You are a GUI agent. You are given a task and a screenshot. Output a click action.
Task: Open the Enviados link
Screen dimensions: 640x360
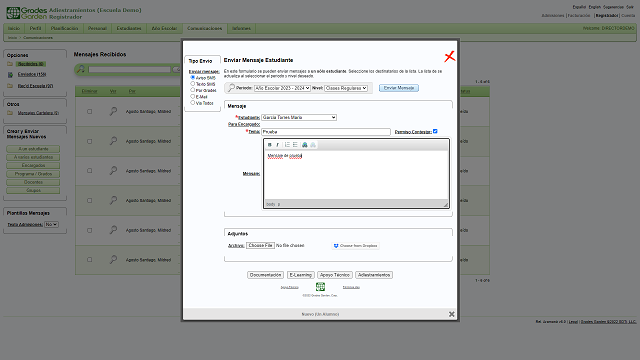coord(32,74)
